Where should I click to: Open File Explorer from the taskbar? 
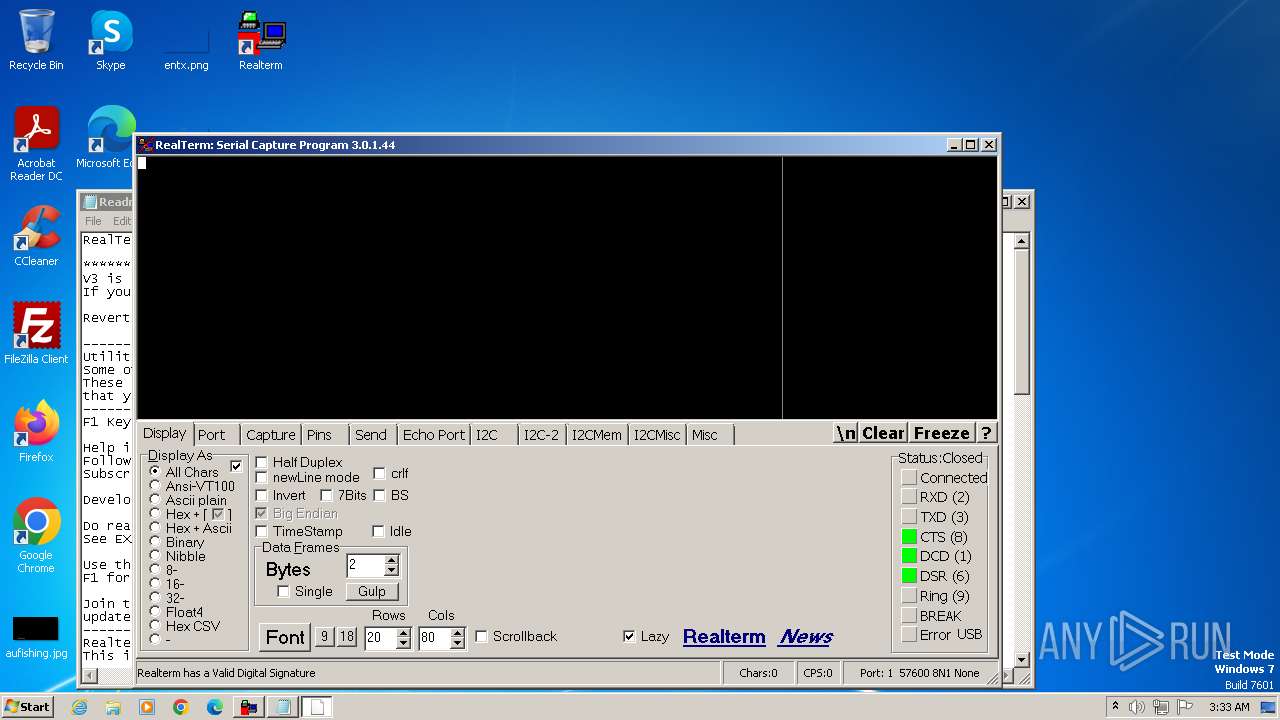(113, 707)
